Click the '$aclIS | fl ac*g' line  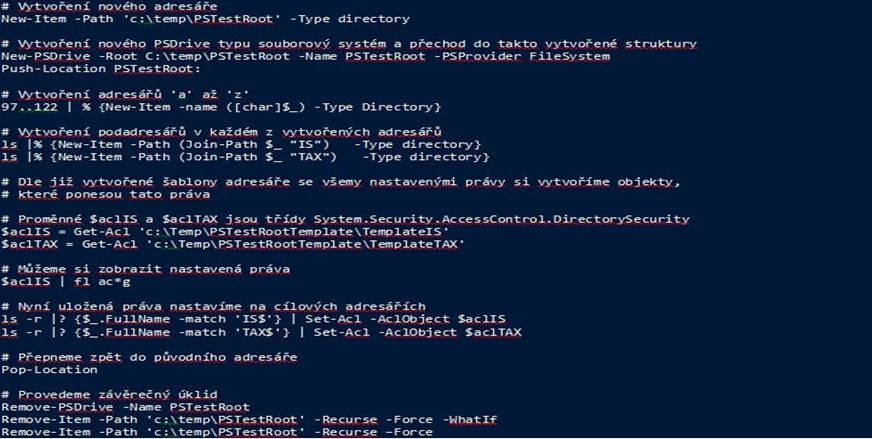(66, 282)
